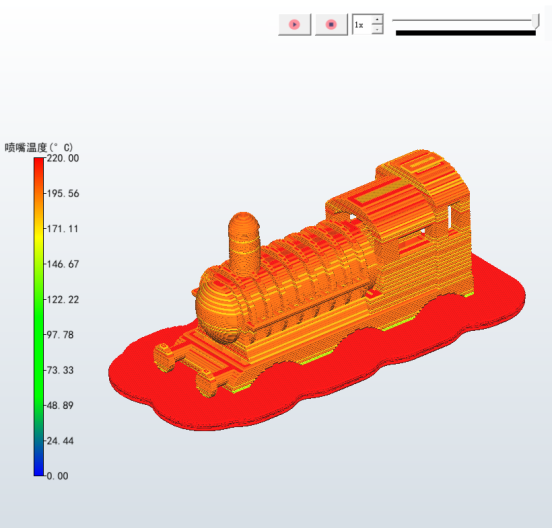Decrease playback speed with down arrow
Screen dimensions: 552x528
[x=377, y=29]
